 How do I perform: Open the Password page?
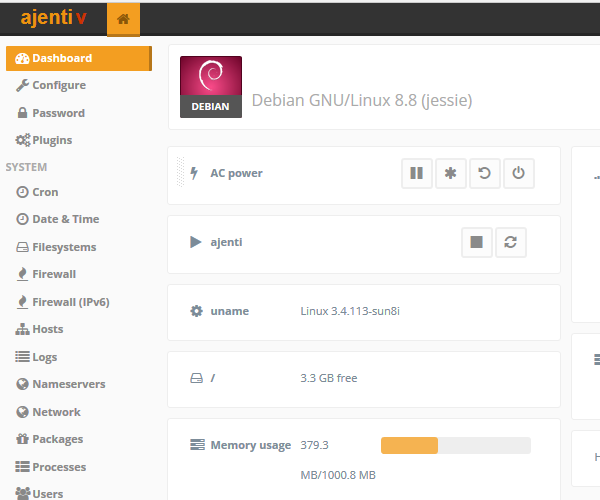(51, 113)
